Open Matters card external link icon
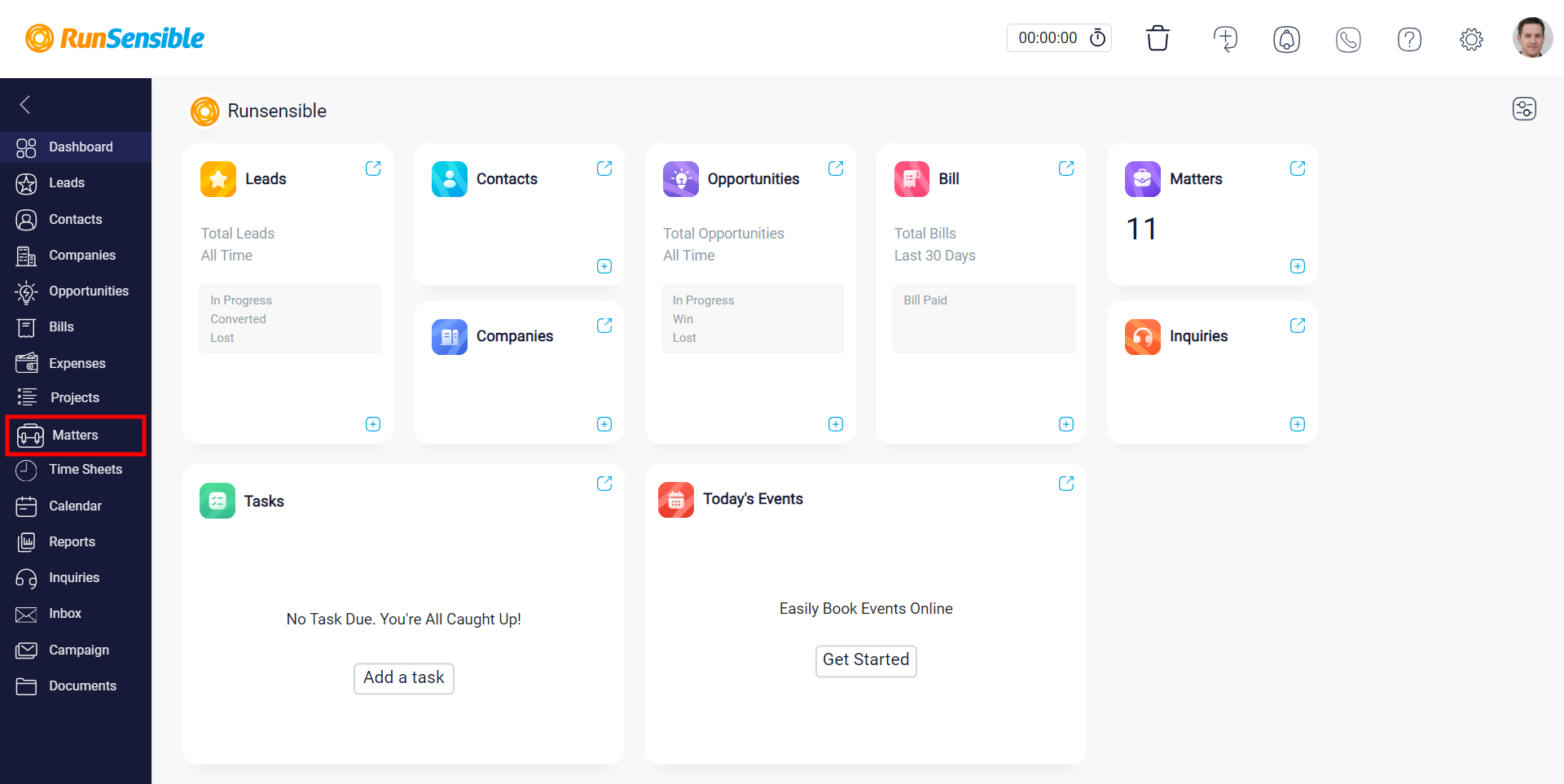Image resolution: width=1564 pixels, height=784 pixels. tap(1298, 169)
